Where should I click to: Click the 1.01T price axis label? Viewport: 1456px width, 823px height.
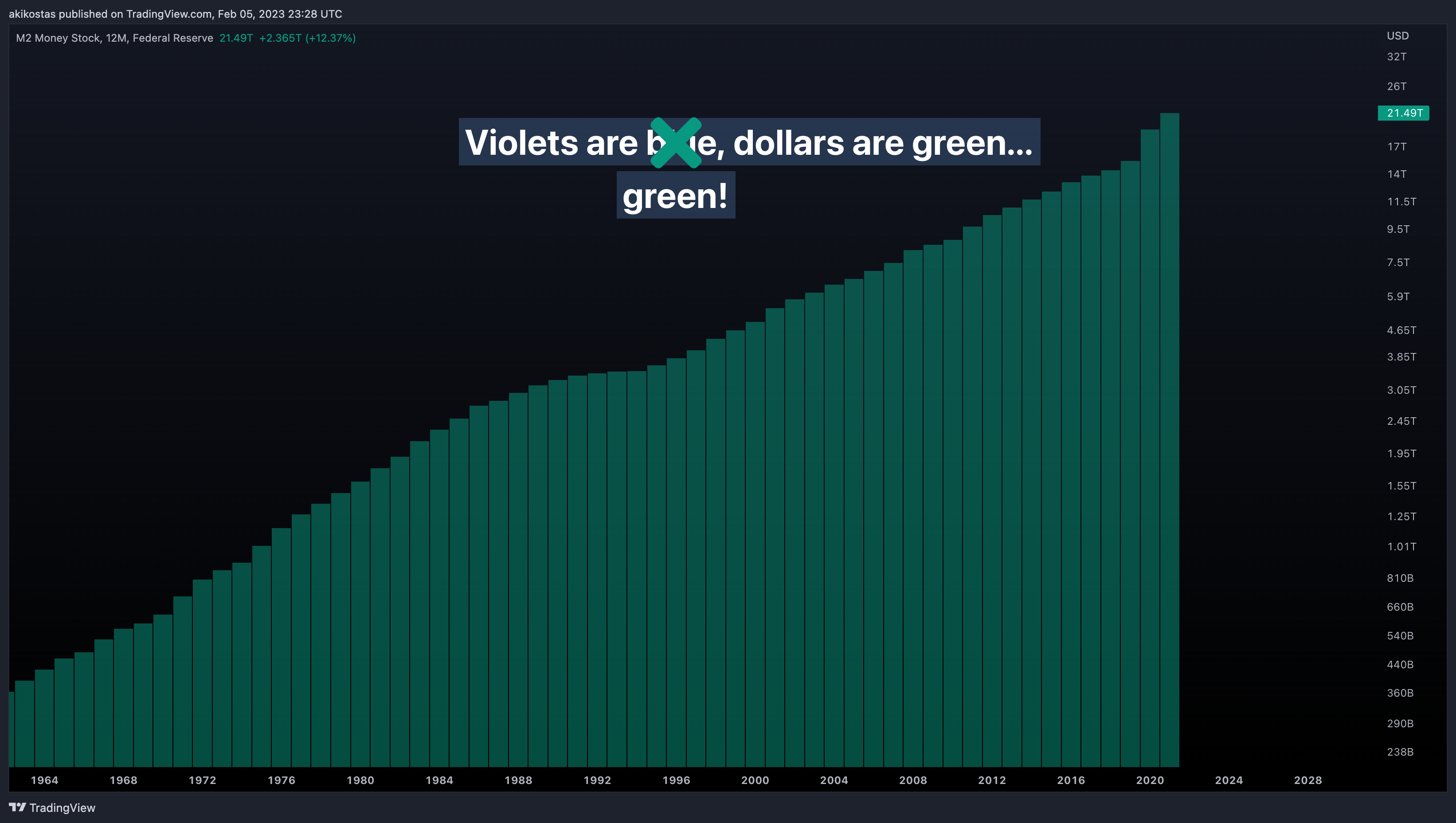pos(1402,547)
